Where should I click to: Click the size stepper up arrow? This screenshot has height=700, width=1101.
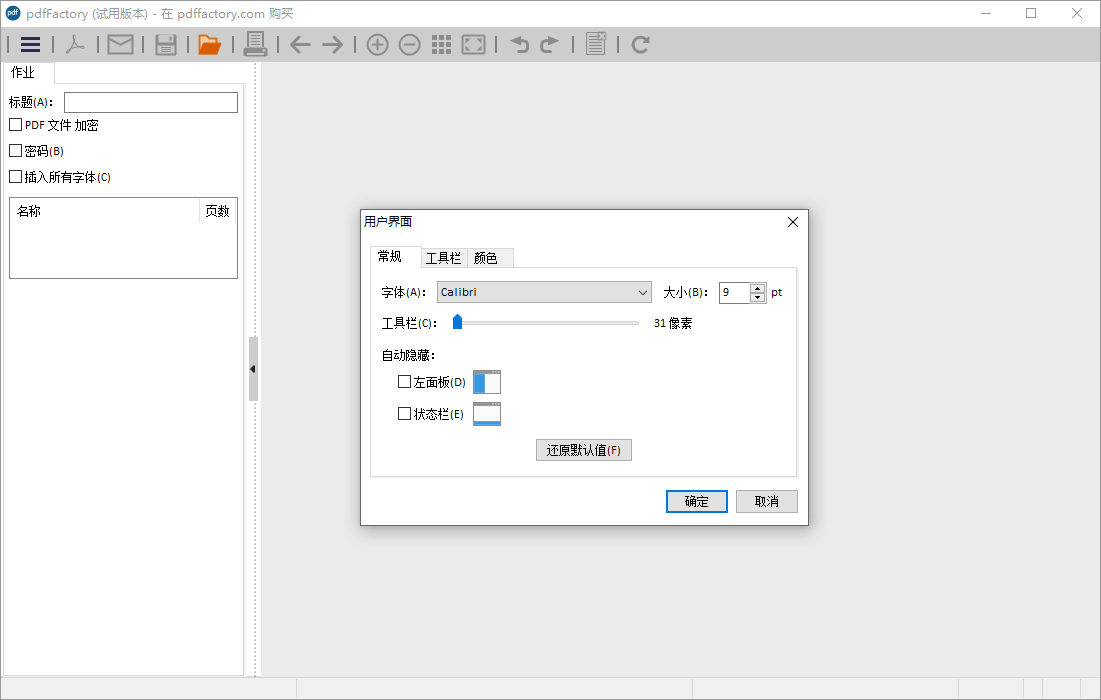tap(757, 287)
